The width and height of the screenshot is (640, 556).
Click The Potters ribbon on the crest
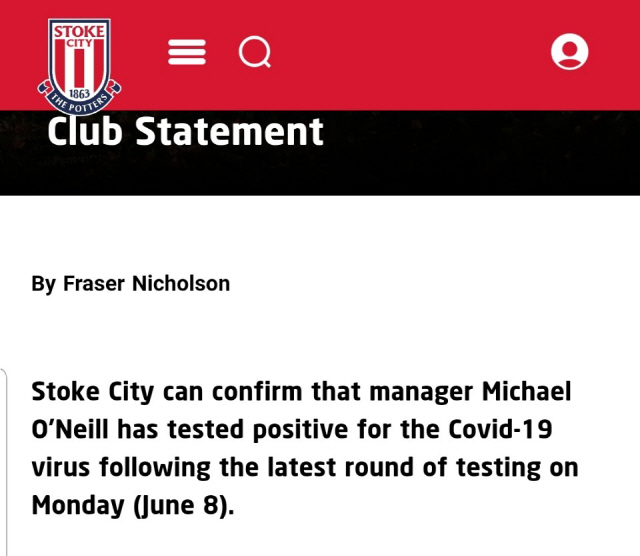tap(79, 101)
